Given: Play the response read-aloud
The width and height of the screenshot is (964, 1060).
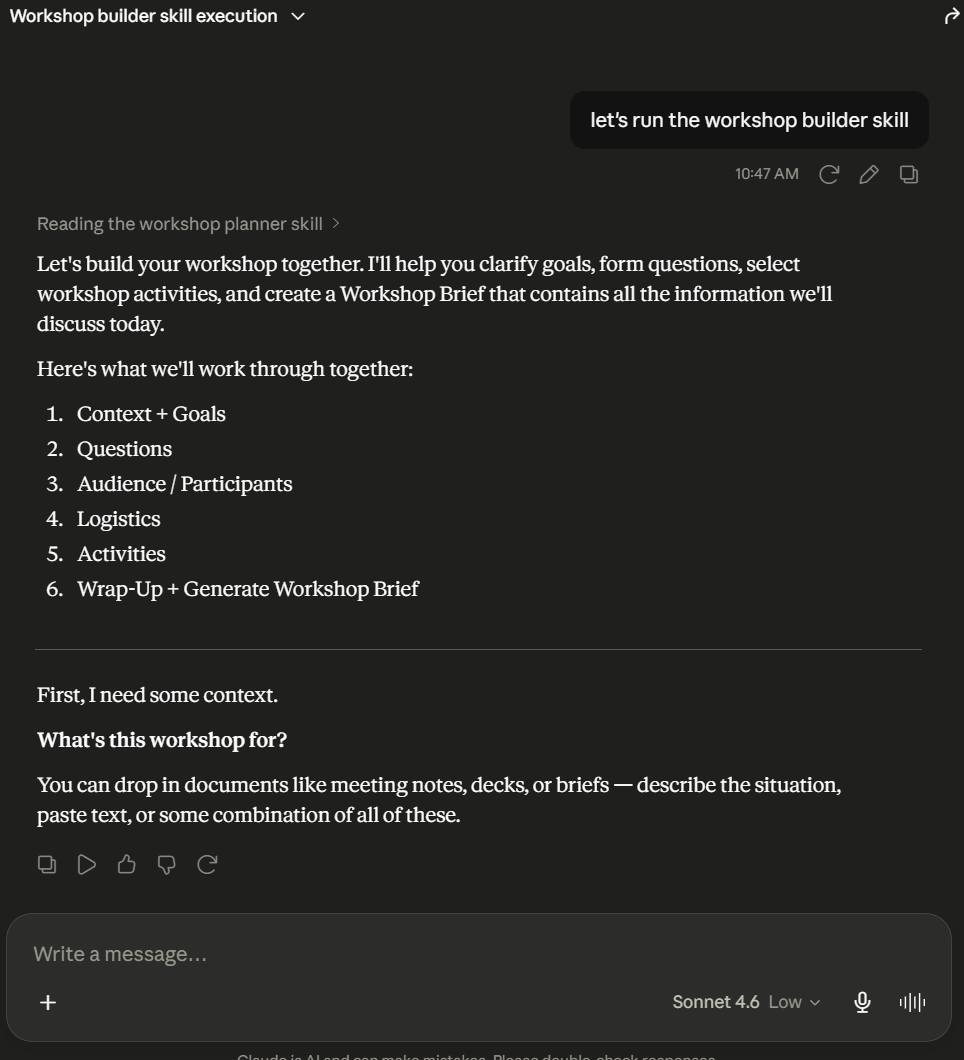Looking at the screenshot, I should (87, 864).
